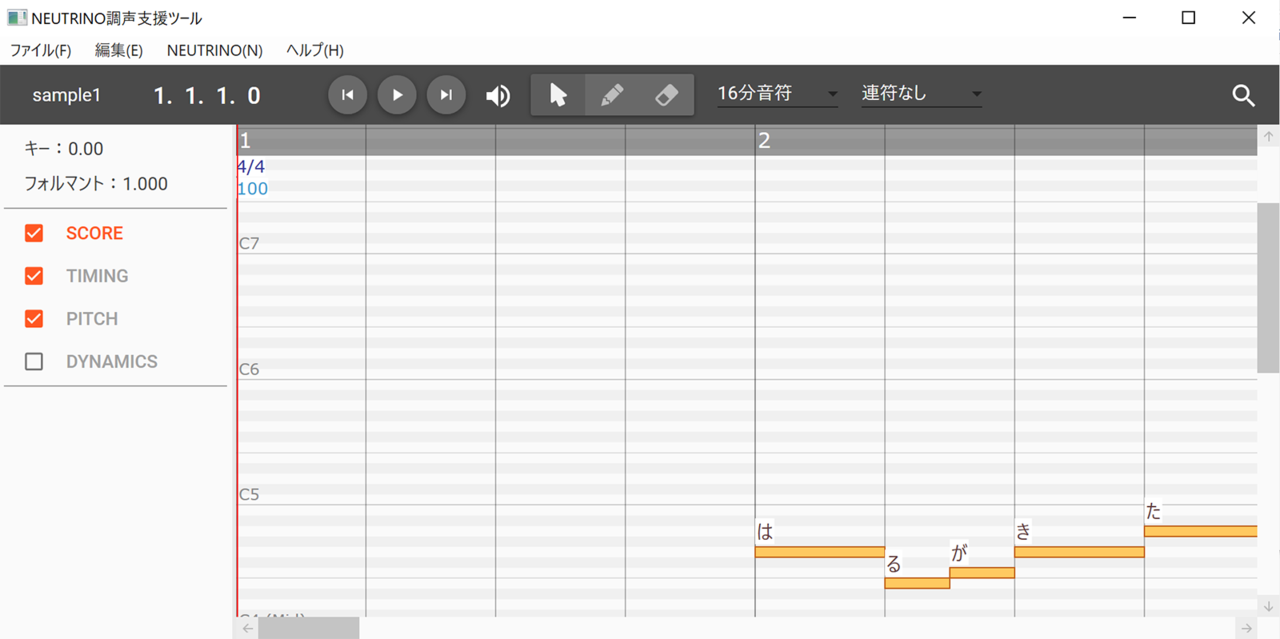Screen dimensions: 1280x639
Task: Select the は note in piano roll
Action: pyautogui.click(x=820, y=552)
